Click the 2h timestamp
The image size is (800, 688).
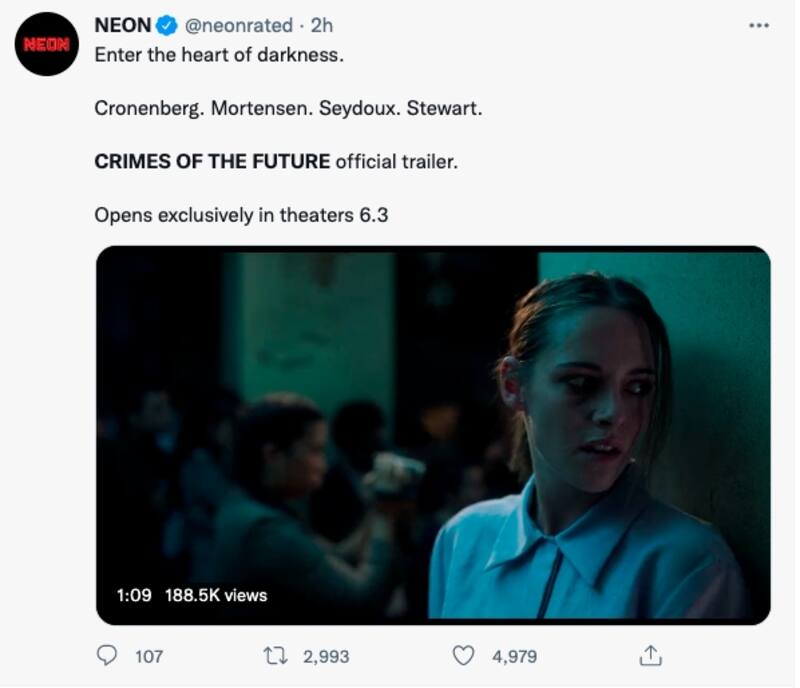coord(322,26)
